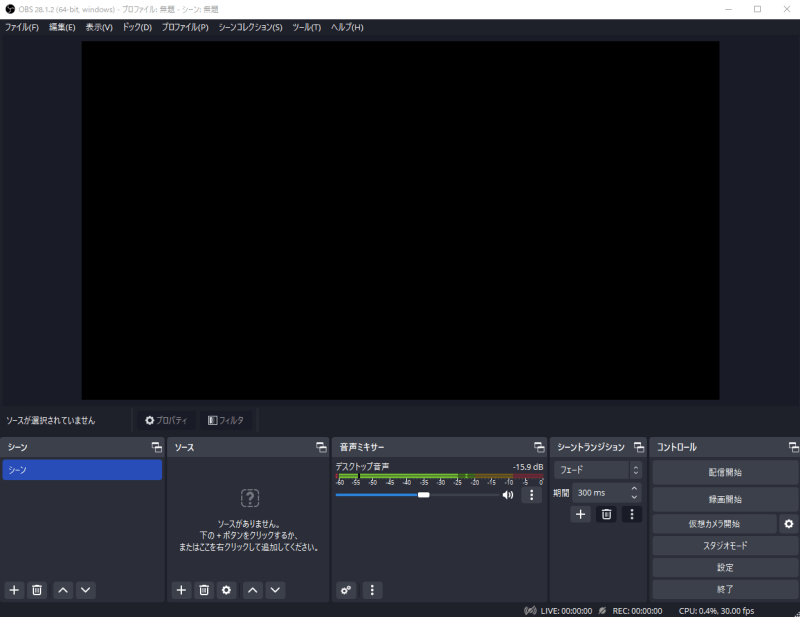The image size is (800, 617).
Task: Open the 表示(V) menu
Action: pyautogui.click(x=99, y=27)
